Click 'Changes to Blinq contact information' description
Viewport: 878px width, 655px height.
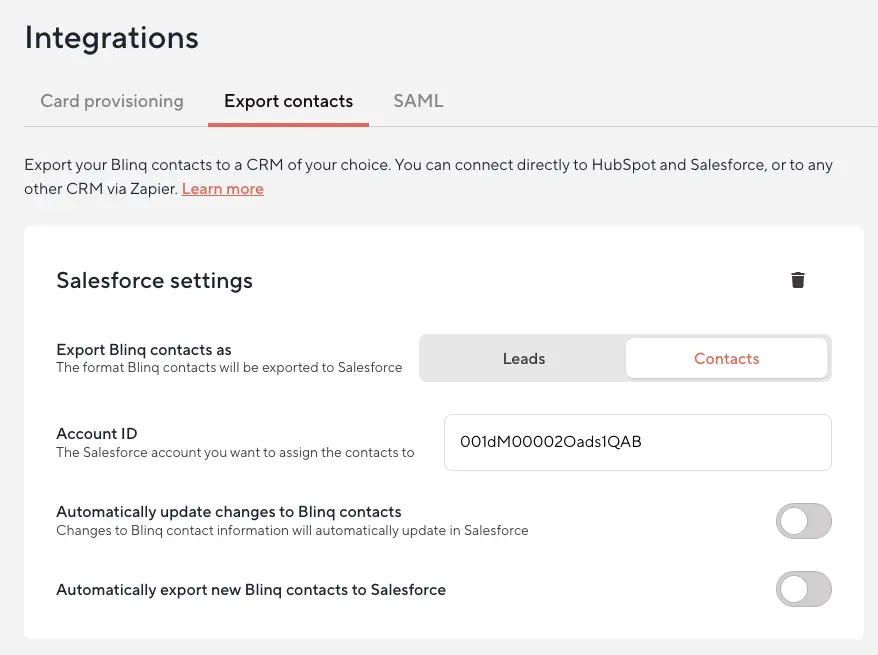[x=292, y=530]
